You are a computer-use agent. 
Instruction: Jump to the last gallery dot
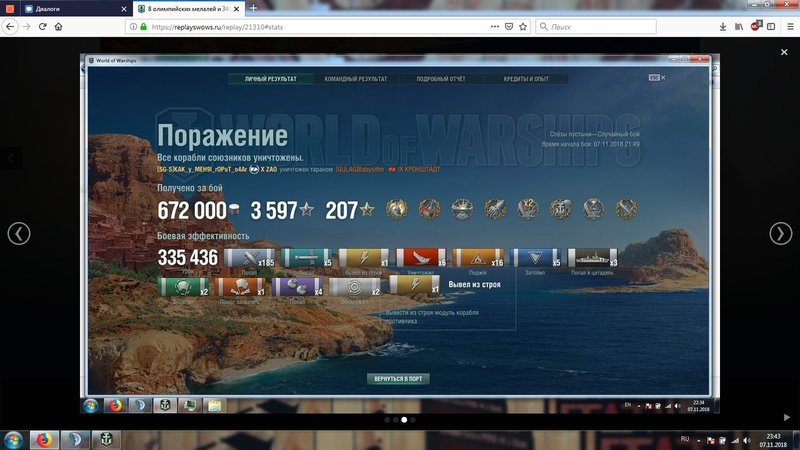tap(413, 419)
